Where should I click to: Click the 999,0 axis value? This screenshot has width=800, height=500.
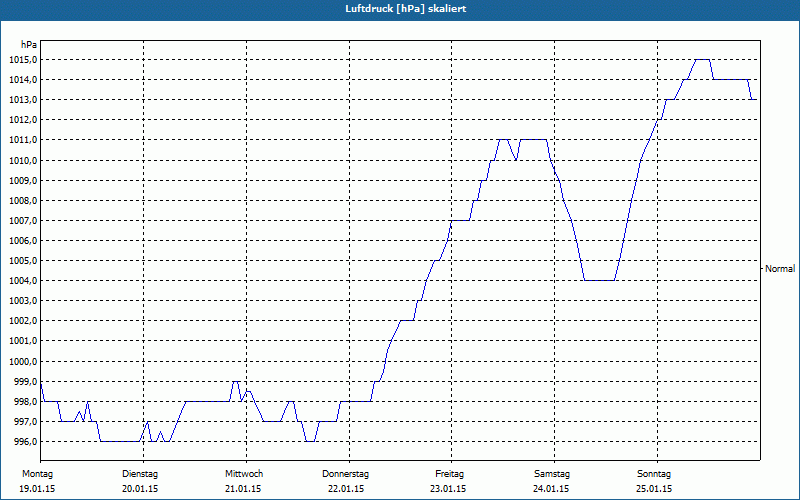click(26, 382)
